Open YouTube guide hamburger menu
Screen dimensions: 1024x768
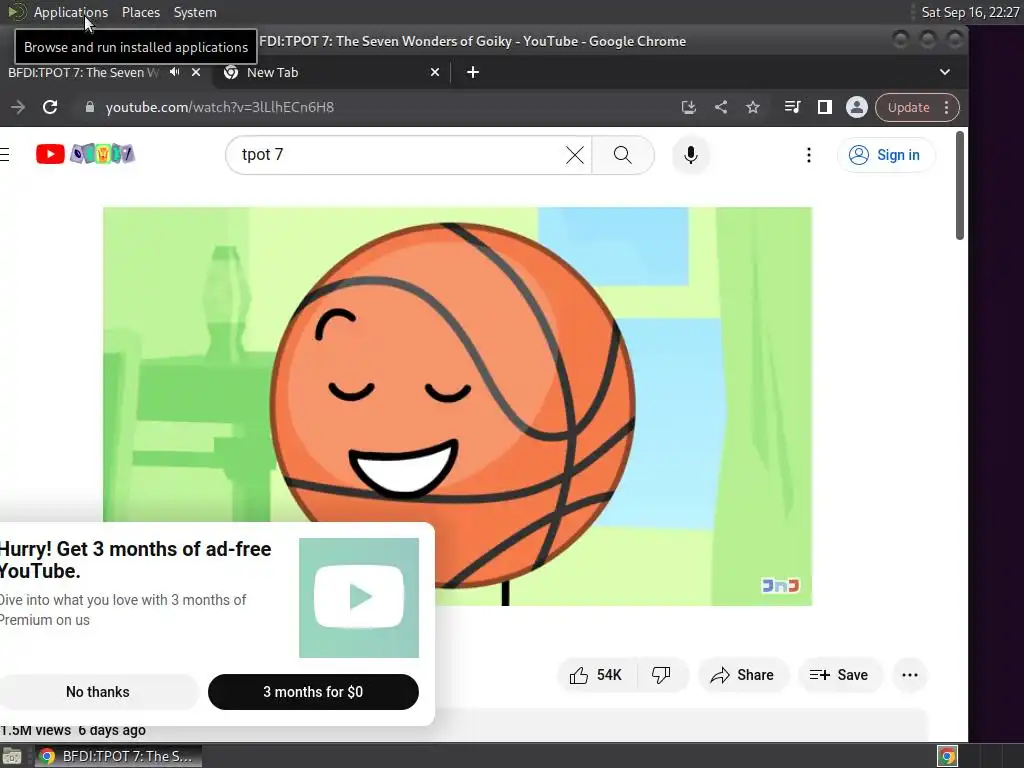click(x=5, y=154)
